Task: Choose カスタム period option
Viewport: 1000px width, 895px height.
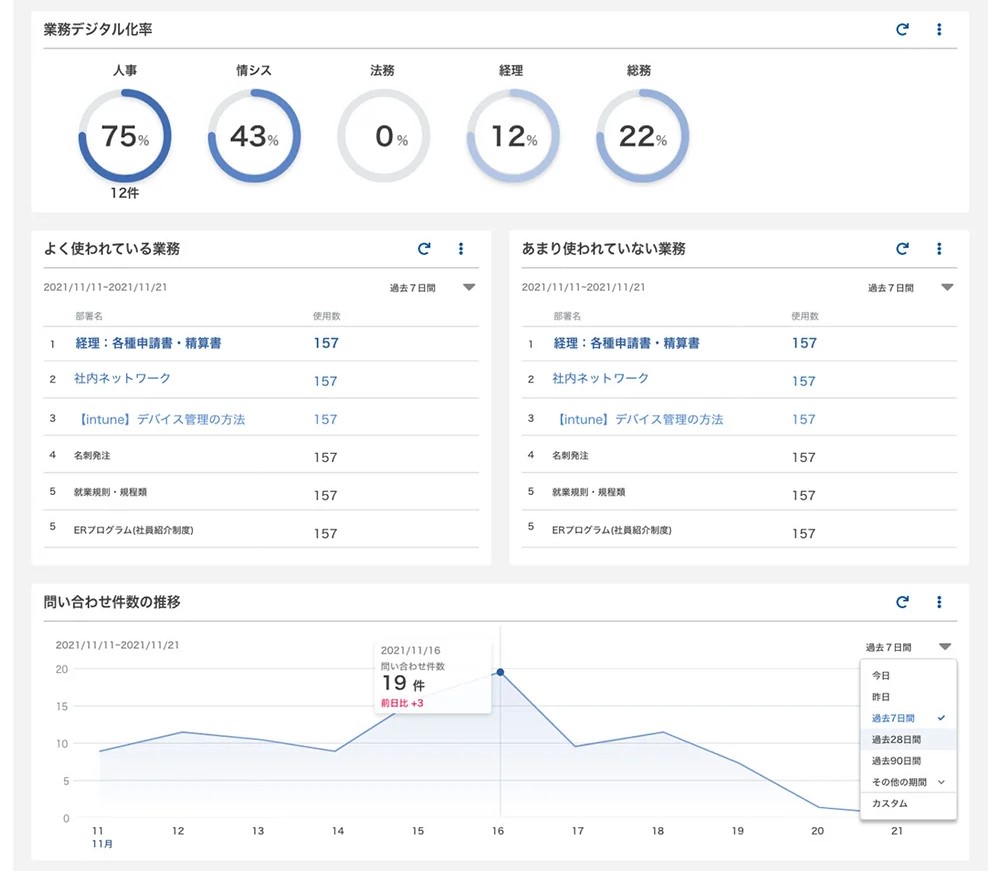Action: point(908,803)
